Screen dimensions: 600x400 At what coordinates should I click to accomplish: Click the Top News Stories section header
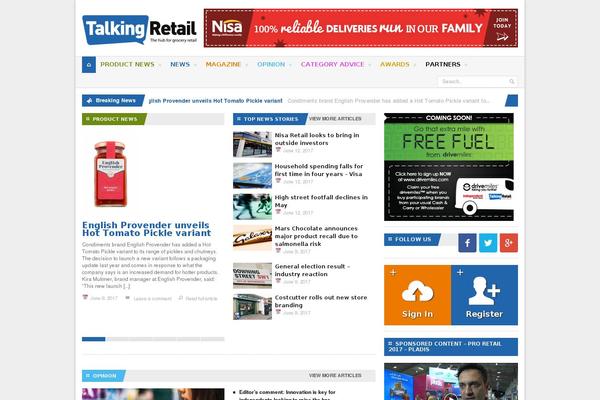[x=270, y=119]
